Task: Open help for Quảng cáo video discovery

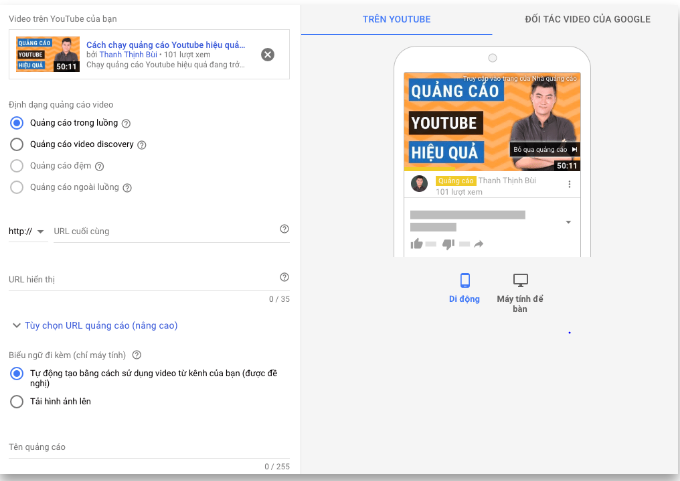Action: tap(142, 145)
